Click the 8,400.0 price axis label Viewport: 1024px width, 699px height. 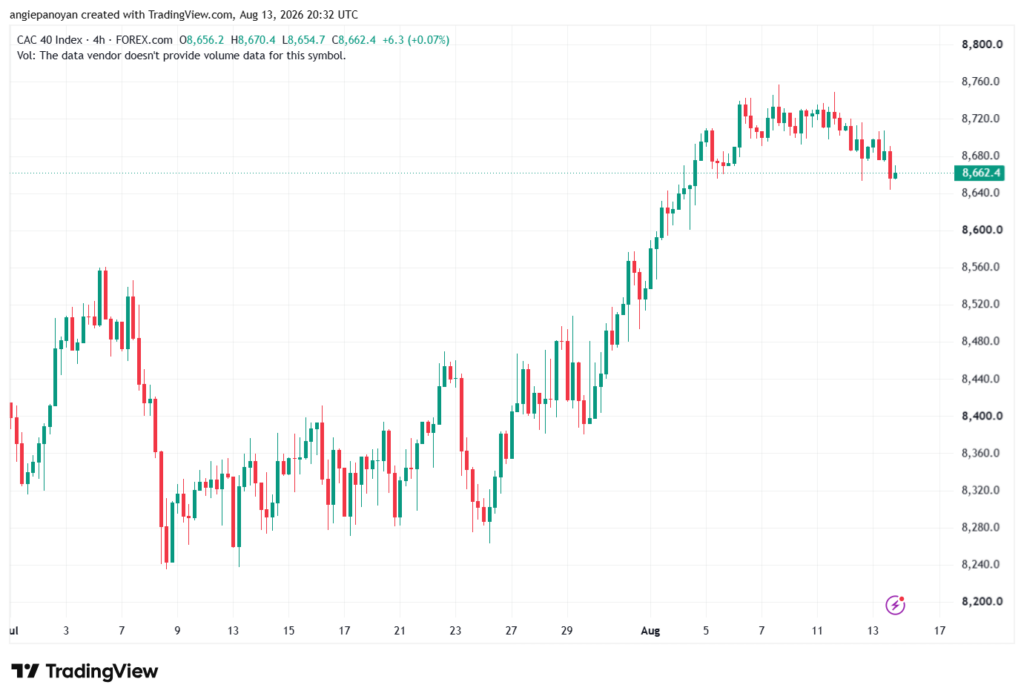[982, 416]
